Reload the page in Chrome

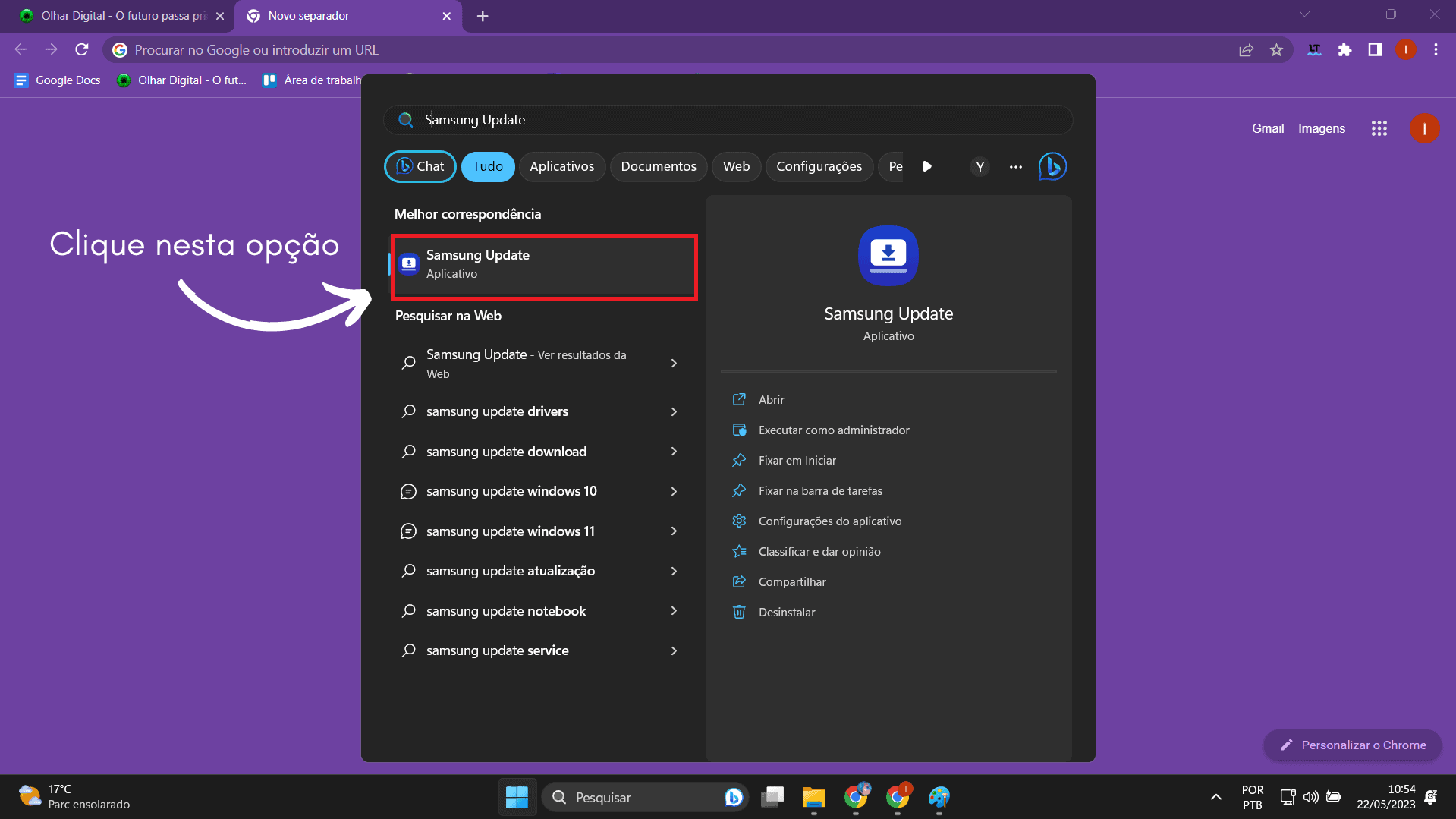[82, 49]
